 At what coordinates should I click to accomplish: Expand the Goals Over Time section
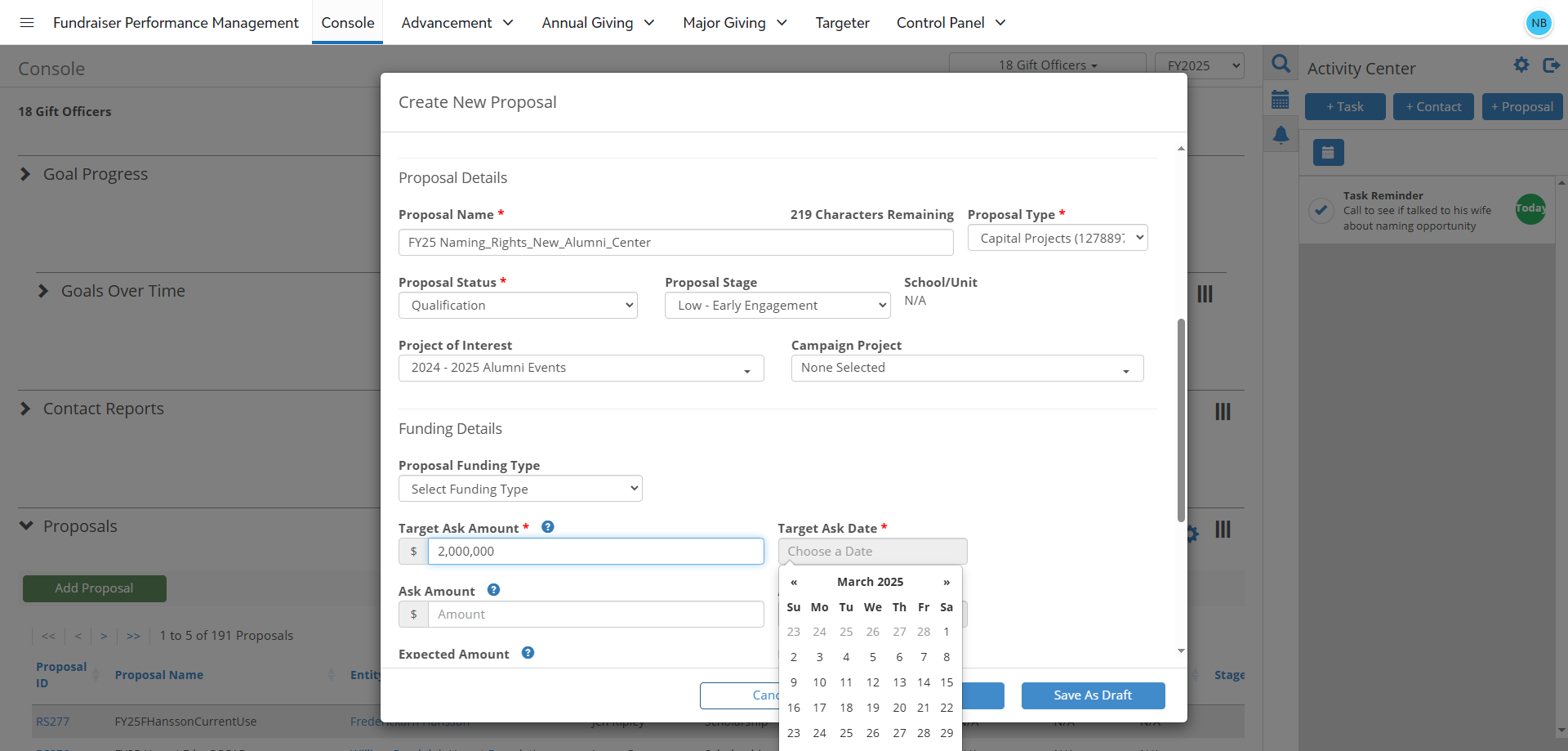tap(43, 291)
